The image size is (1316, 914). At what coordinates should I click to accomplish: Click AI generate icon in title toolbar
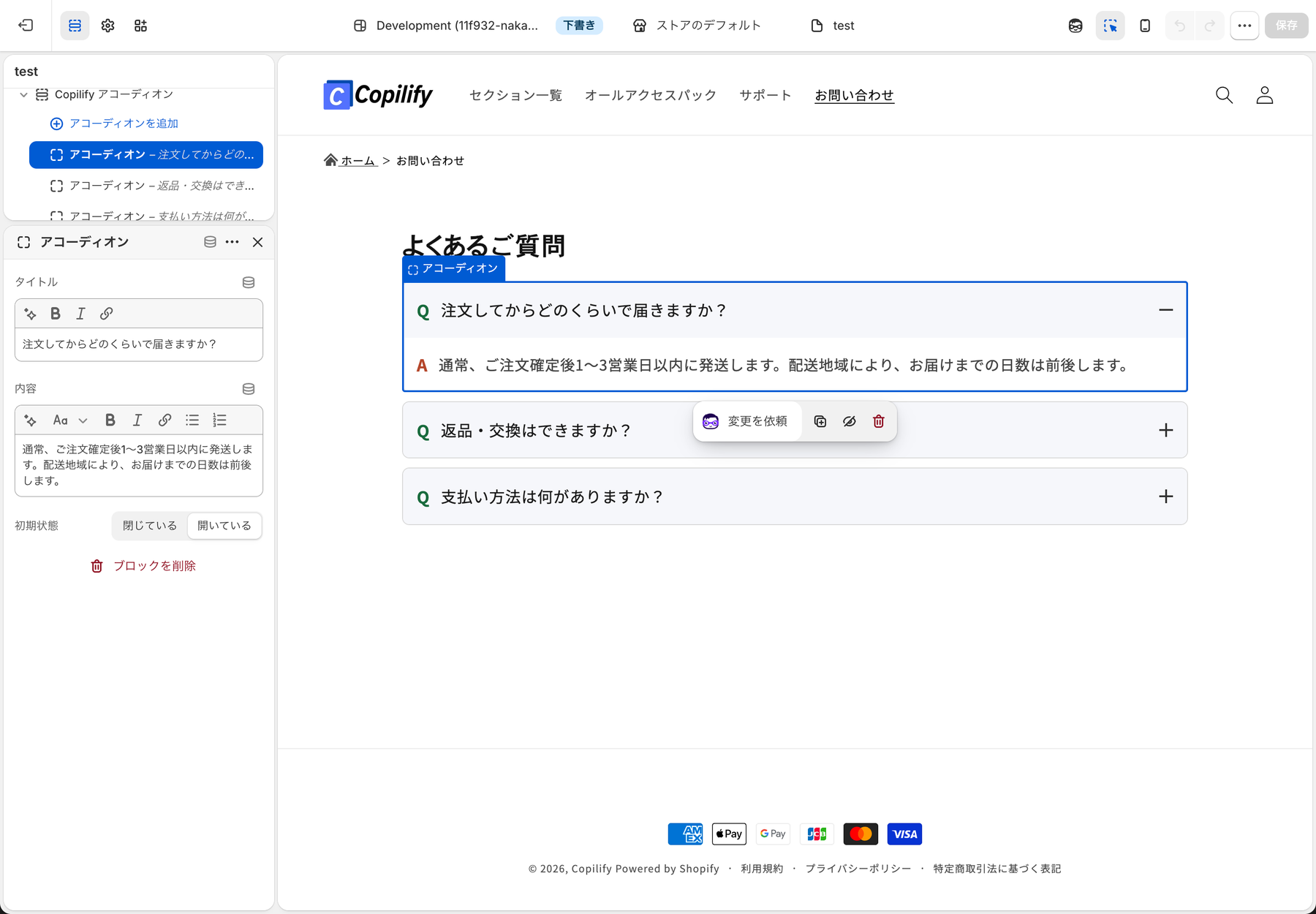pyautogui.click(x=30, y=314)
